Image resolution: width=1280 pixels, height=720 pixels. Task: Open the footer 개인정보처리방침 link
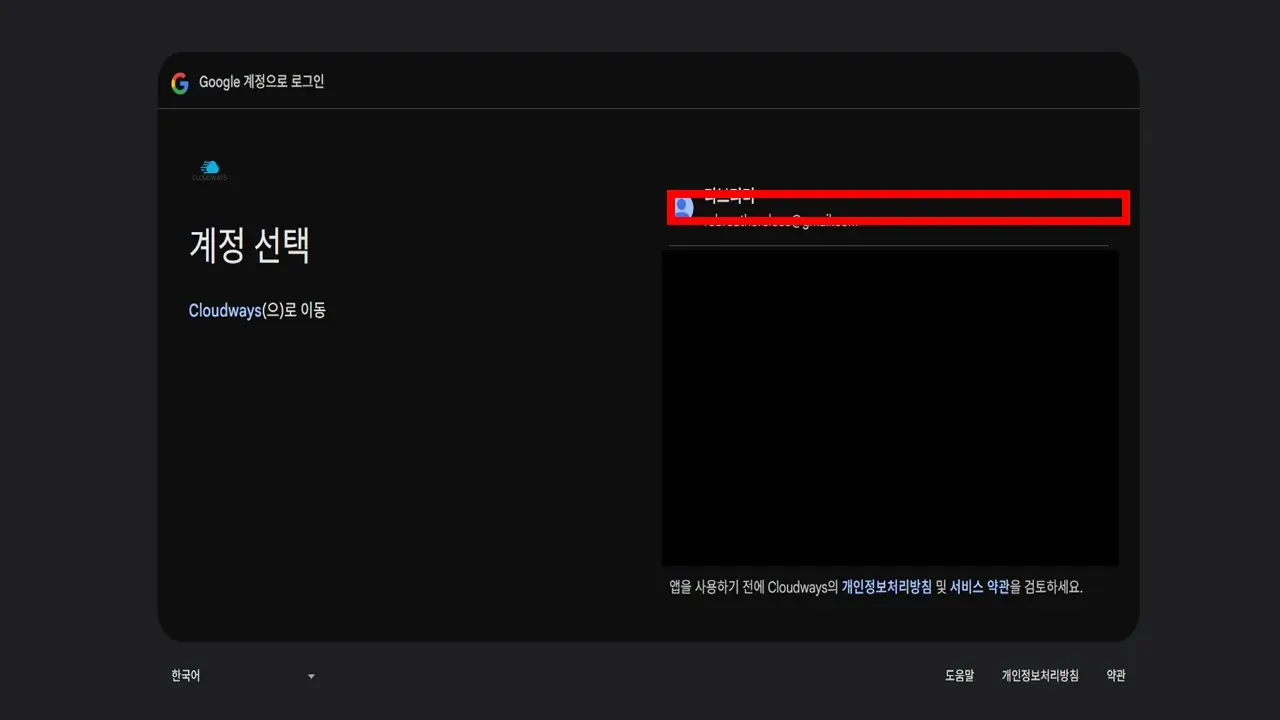point(1040,676)
